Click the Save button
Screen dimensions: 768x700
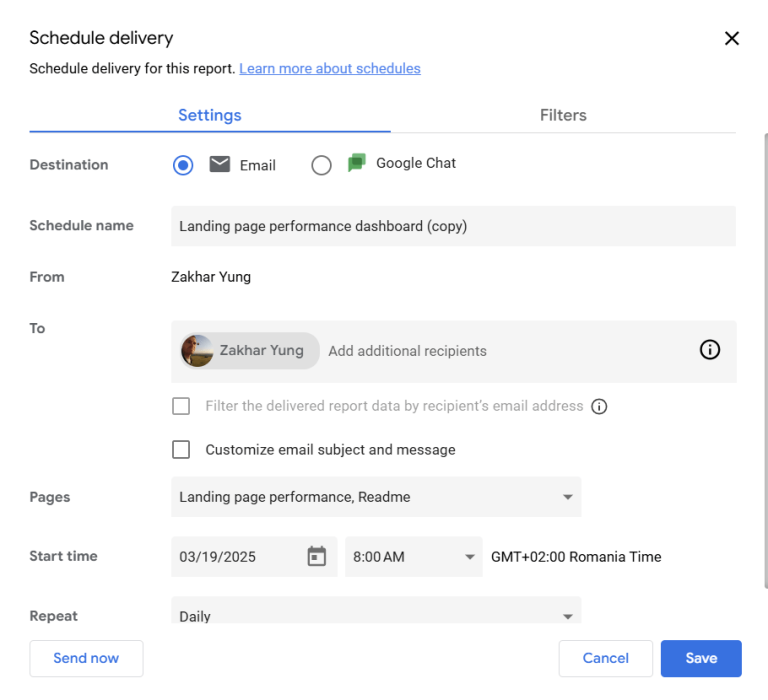click(701, 658)
